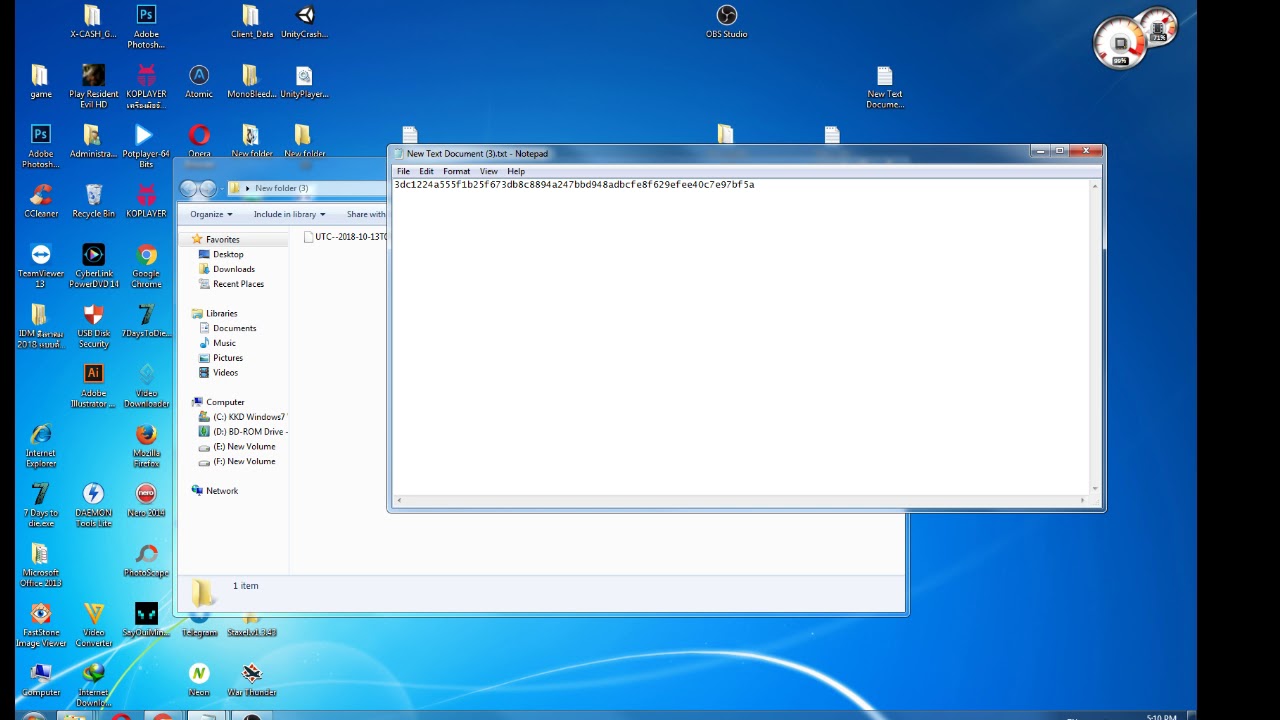Screen dimensions: 1280x720
Task: Launch TeamViewer 13 shortcut
Action: click(x=40, y=266)
